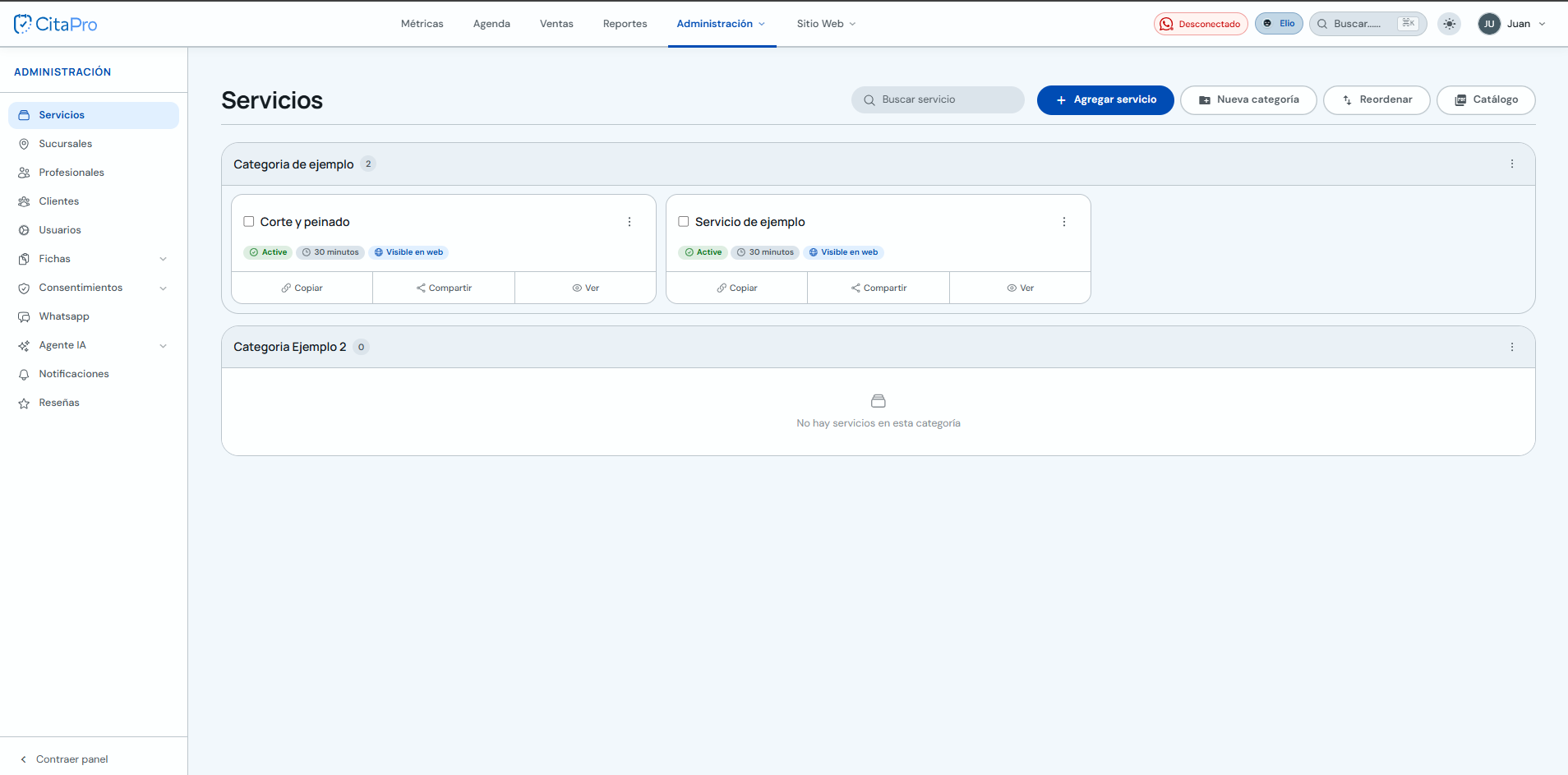Click the Categoria Ejemplo 2 header title

point(290,347)
